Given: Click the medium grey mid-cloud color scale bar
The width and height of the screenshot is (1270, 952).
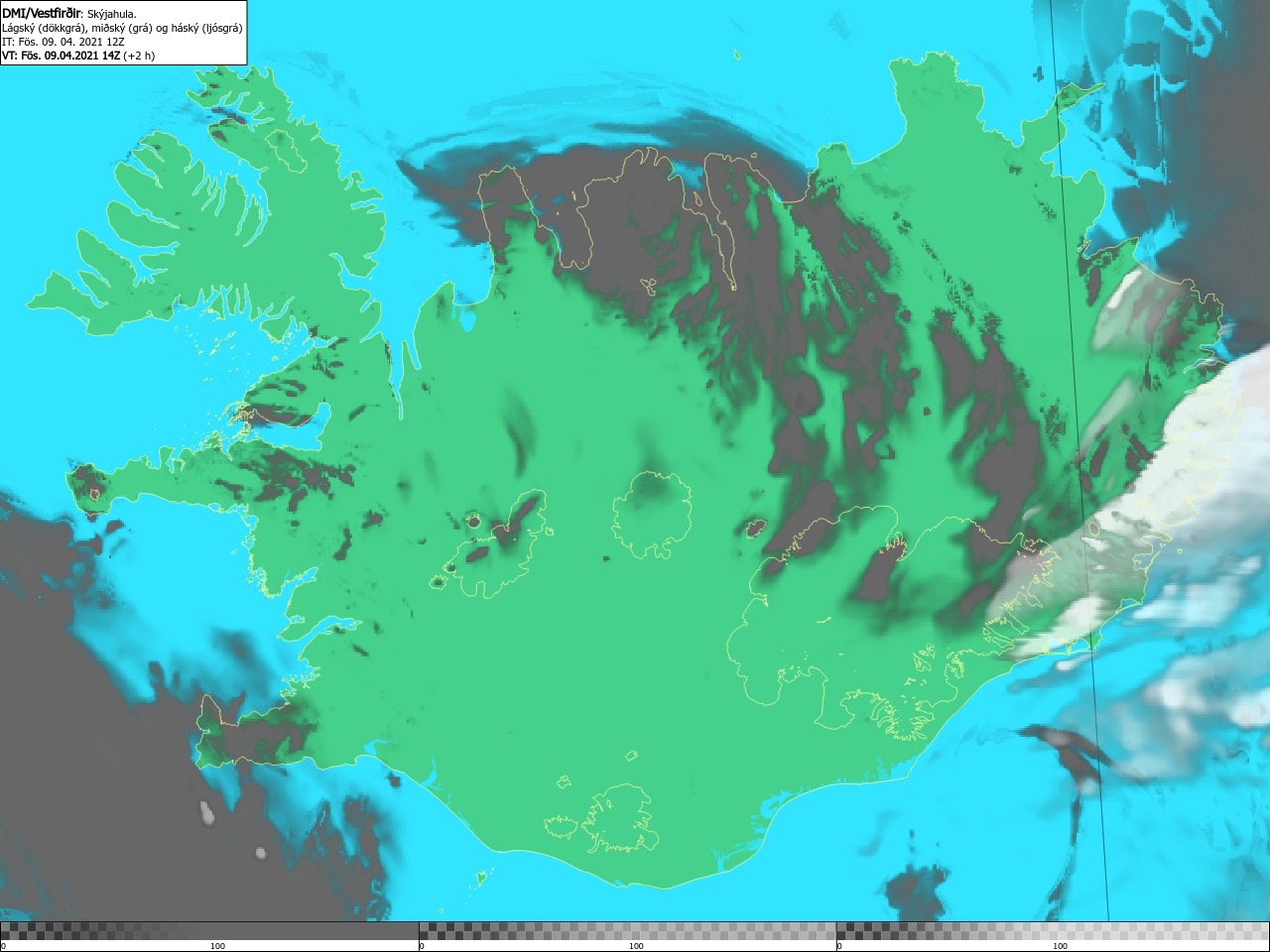Looking at the screenshot, I should pos(627,931).
